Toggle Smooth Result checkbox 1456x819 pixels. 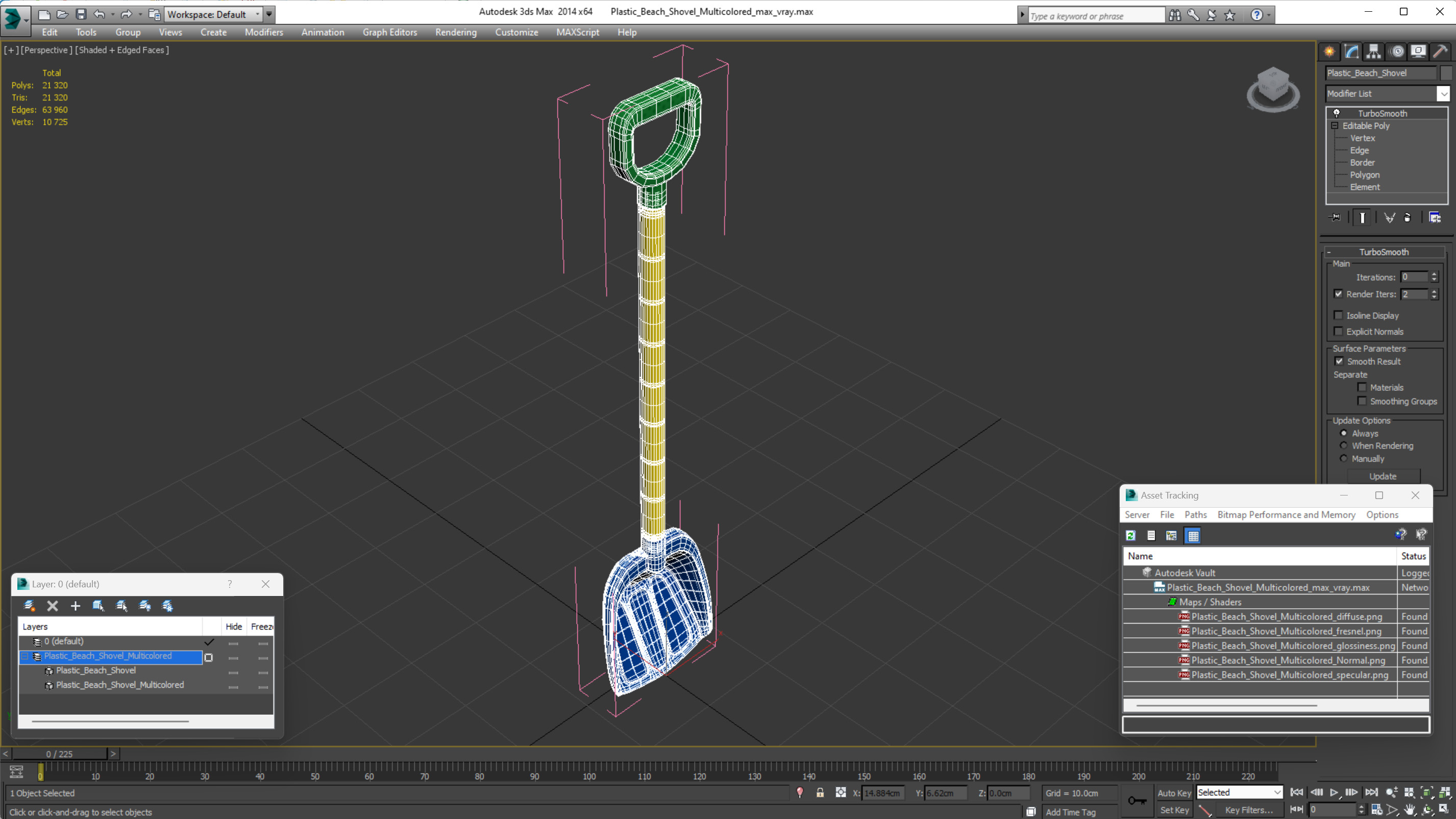click(x=1339, y=361)
